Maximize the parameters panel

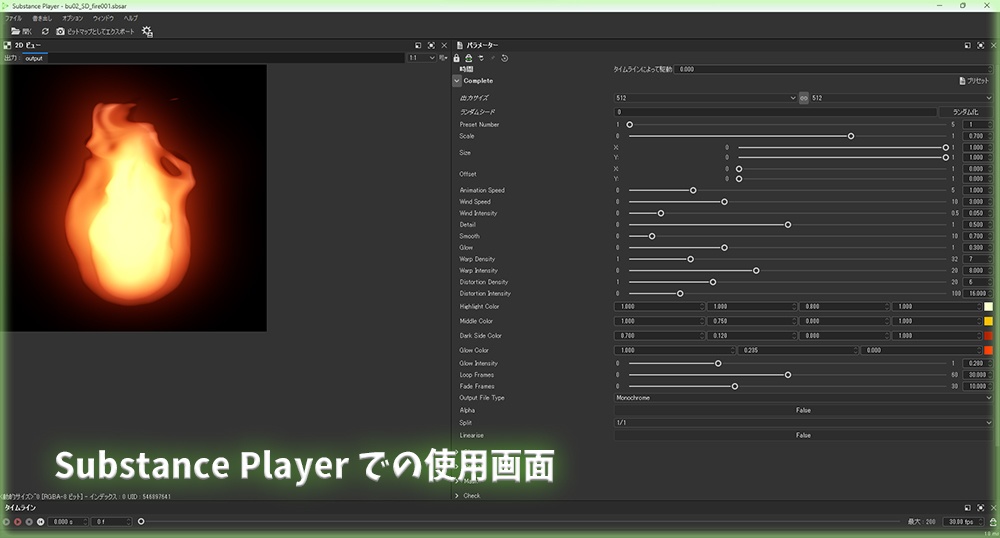point(981,45)
